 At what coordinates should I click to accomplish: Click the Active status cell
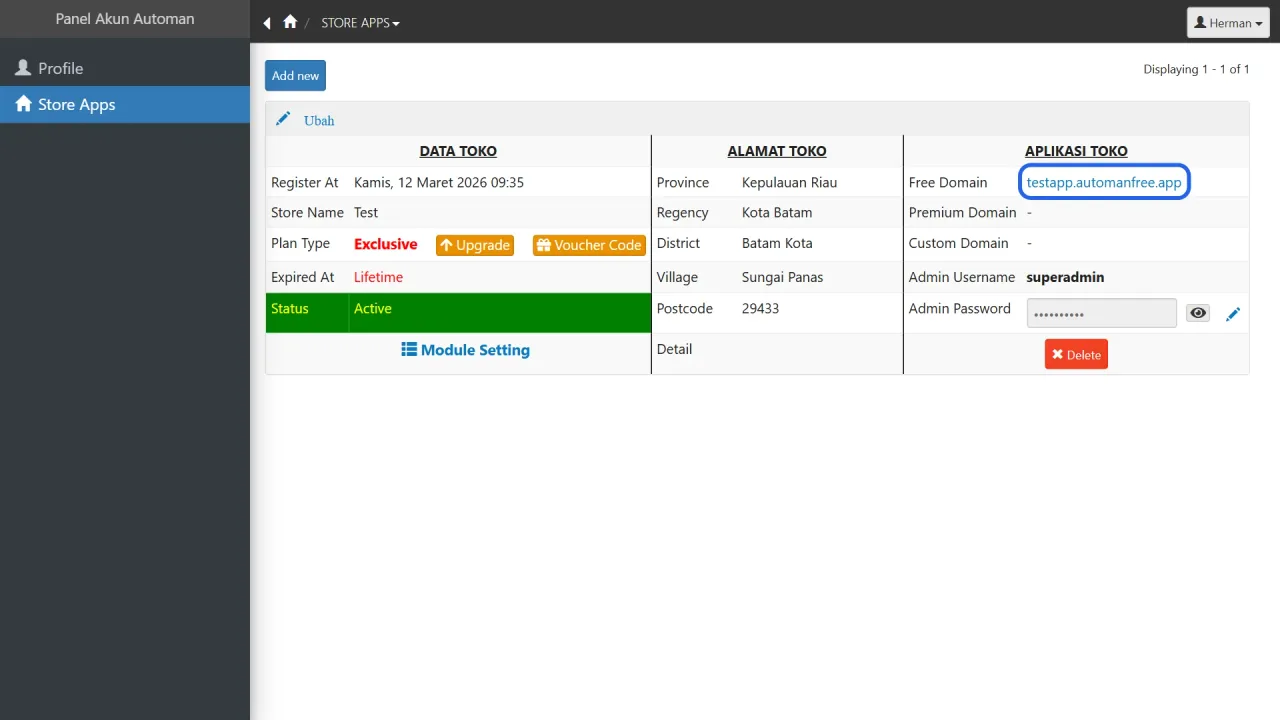[499, 312]
